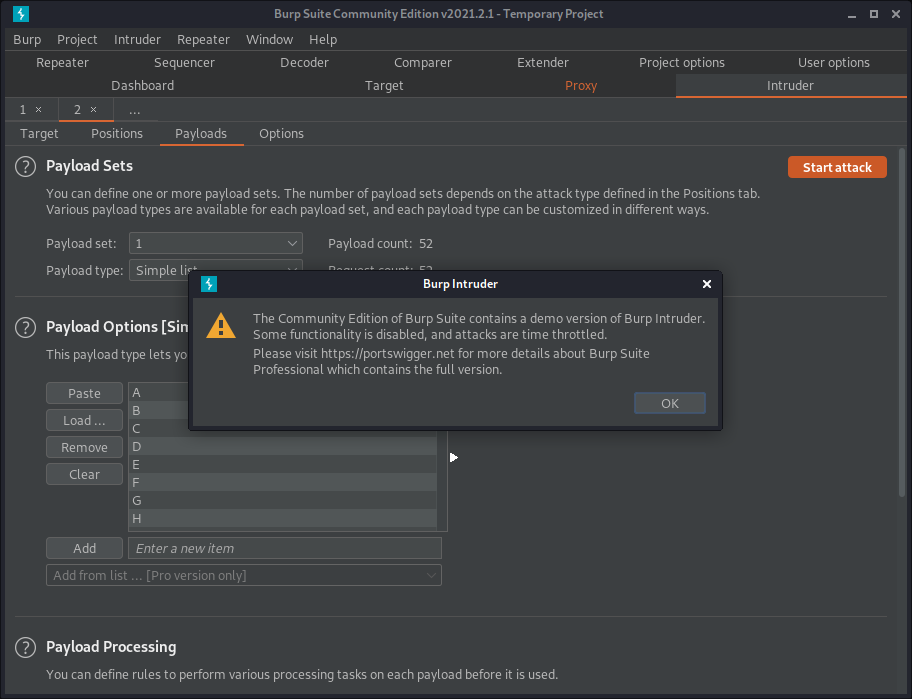The height and width of the screenshot is (699, 912).
Task: Click the warning triangle icon in the dialog
Action: tap(221, 326)
